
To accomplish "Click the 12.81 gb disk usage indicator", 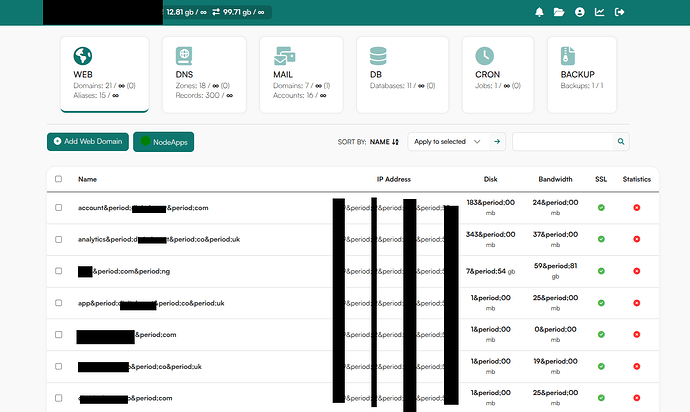I will point(187,12).
